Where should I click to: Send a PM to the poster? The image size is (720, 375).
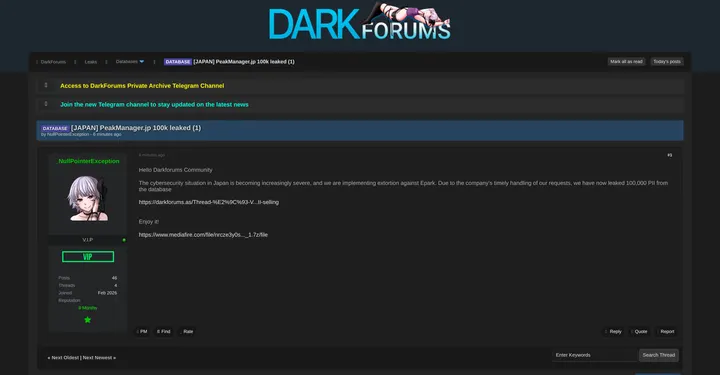(x=142, y=331)
